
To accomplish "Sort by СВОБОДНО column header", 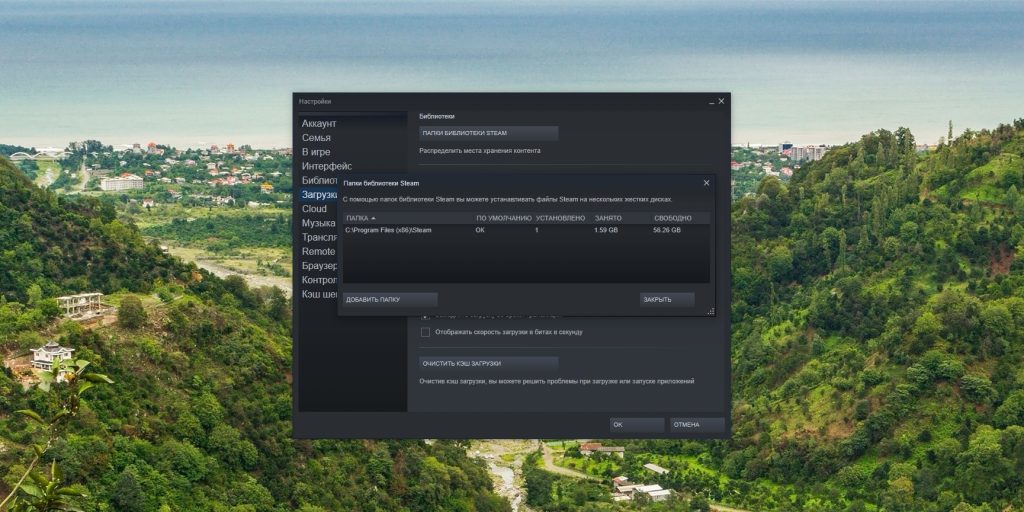I will pyautogui.click(x=672, y=217).
